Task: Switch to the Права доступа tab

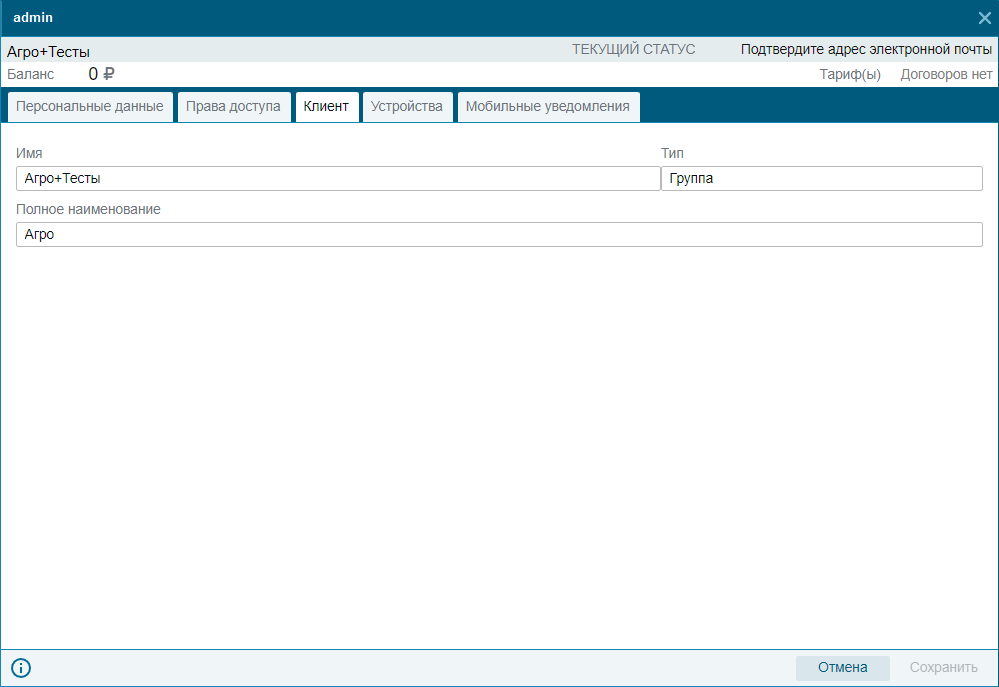Action: click(233, 106)
